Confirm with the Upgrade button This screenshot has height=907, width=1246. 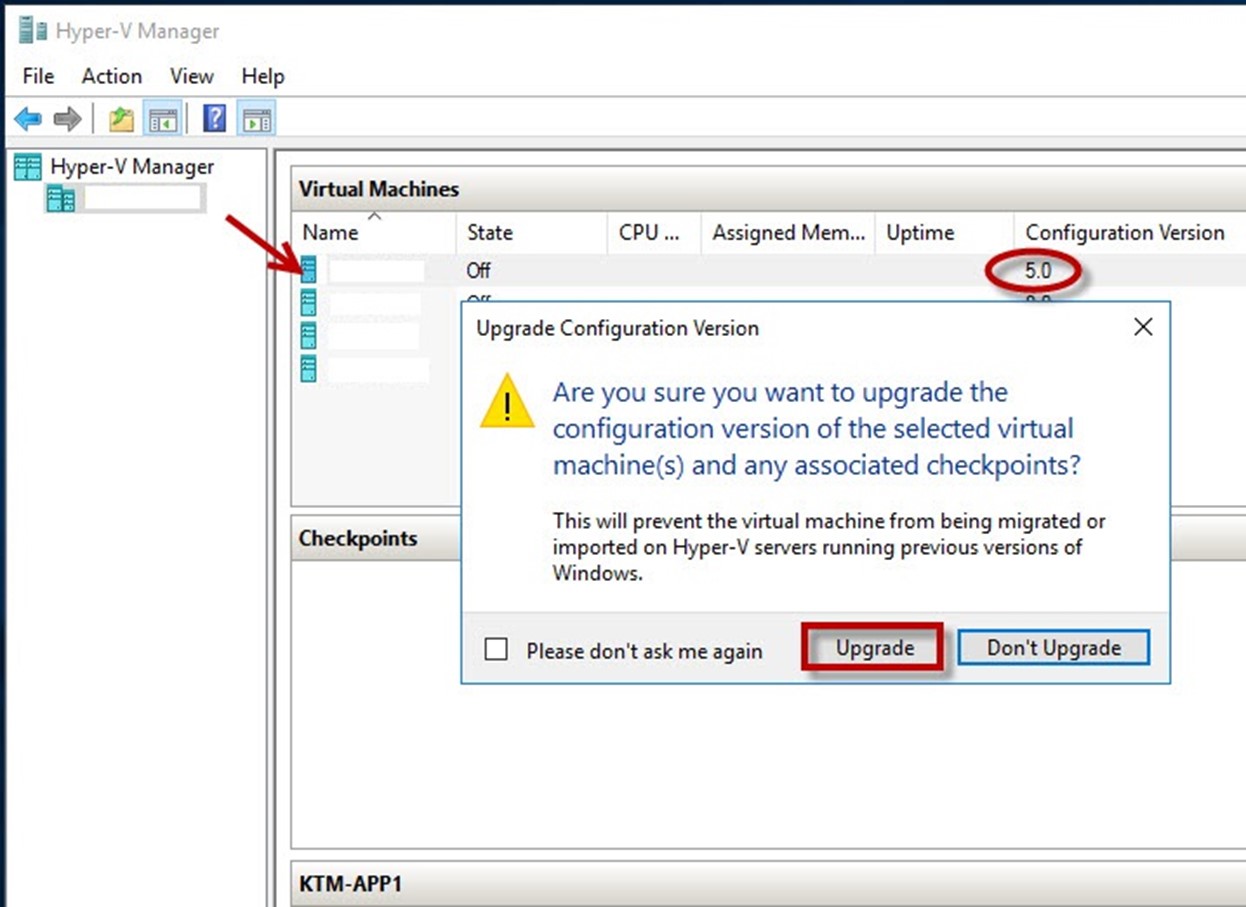(x=875, y=648)
